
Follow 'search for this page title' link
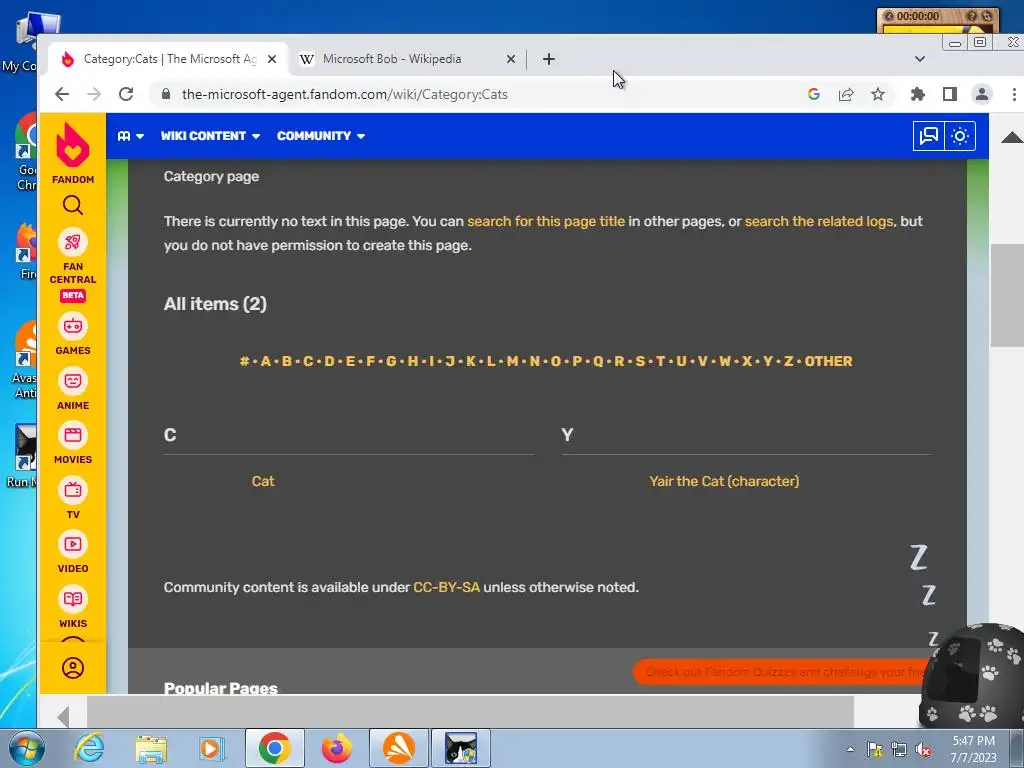(546, 221)
